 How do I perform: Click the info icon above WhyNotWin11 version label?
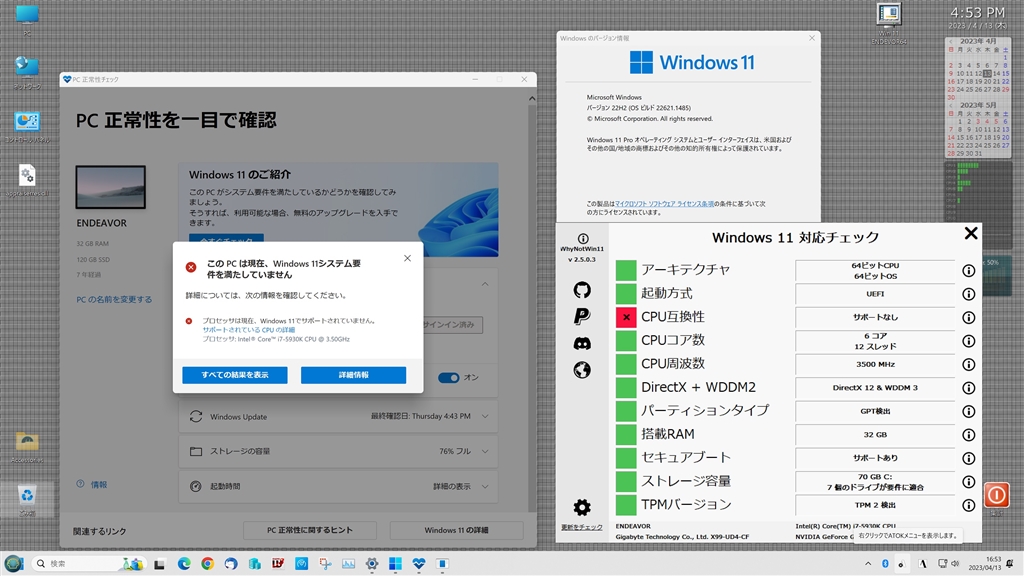583,238
